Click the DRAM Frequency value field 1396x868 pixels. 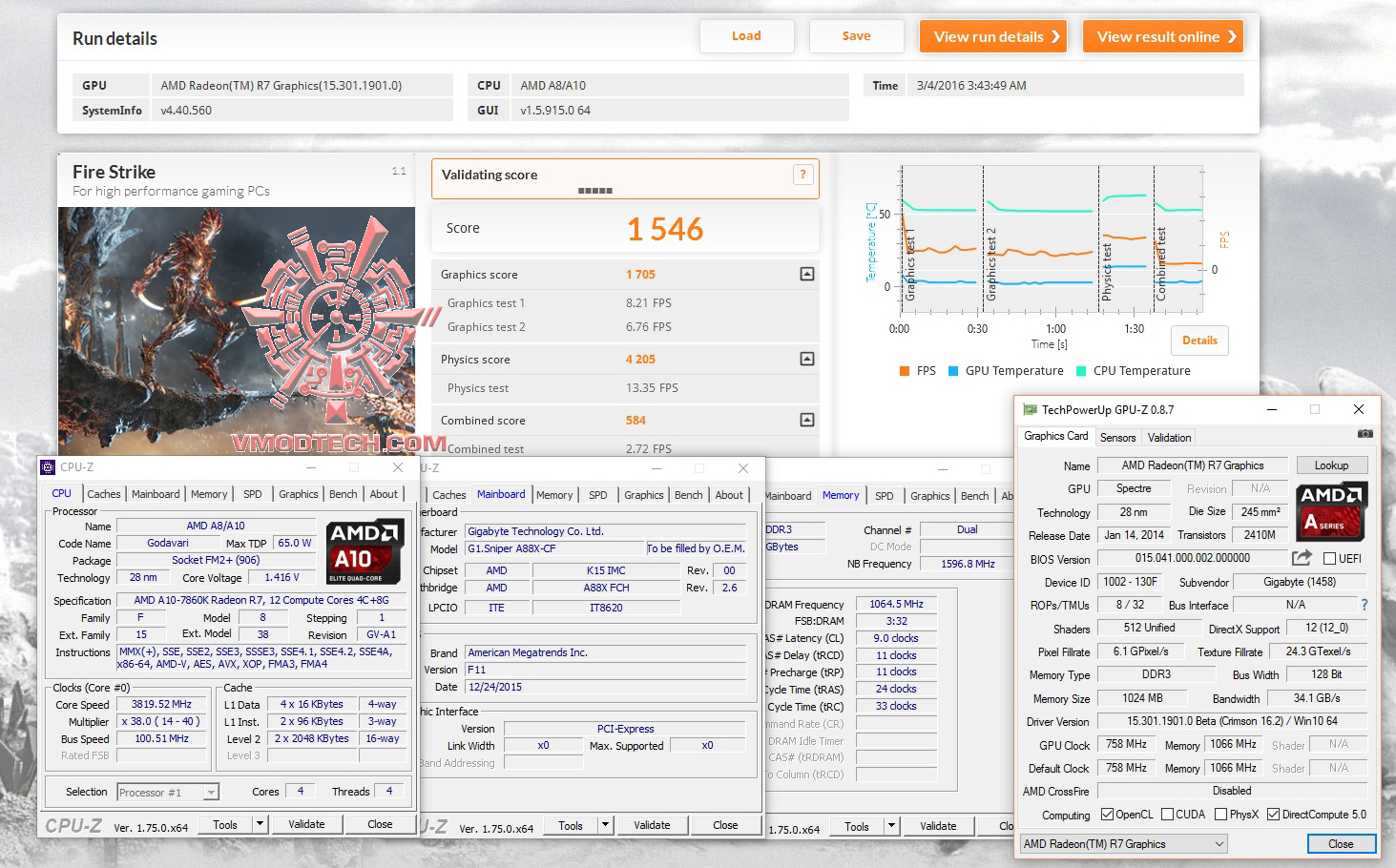[896, 605]
